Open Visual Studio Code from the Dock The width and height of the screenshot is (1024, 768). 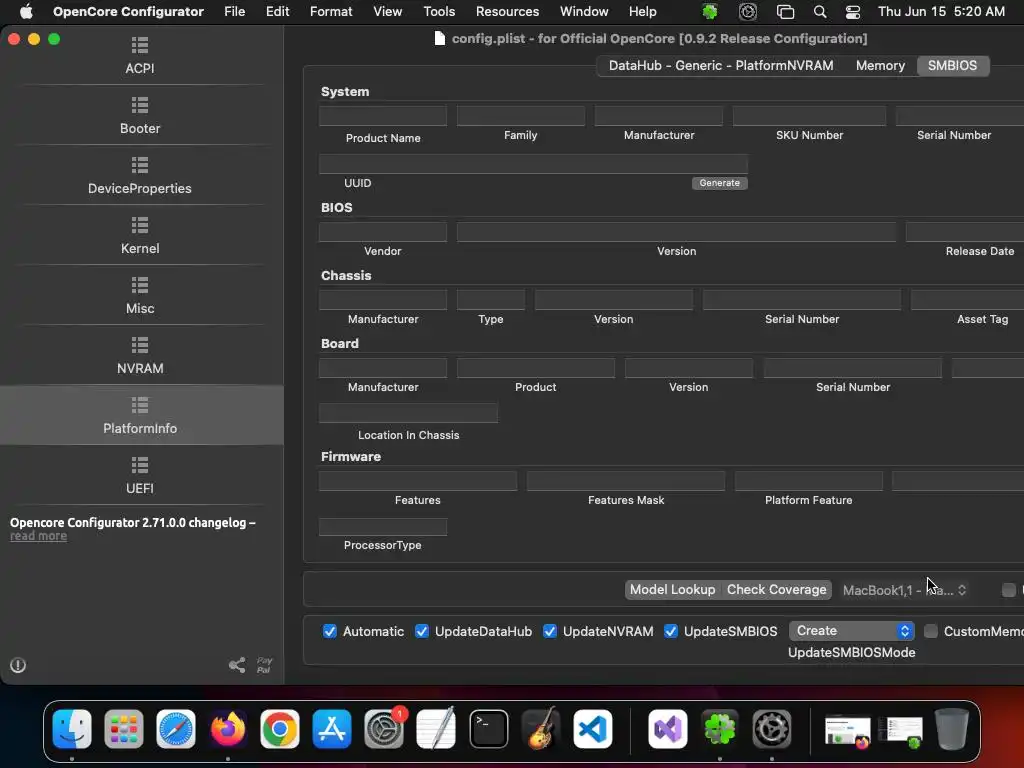pyautogui.click(x=593, y=728)
